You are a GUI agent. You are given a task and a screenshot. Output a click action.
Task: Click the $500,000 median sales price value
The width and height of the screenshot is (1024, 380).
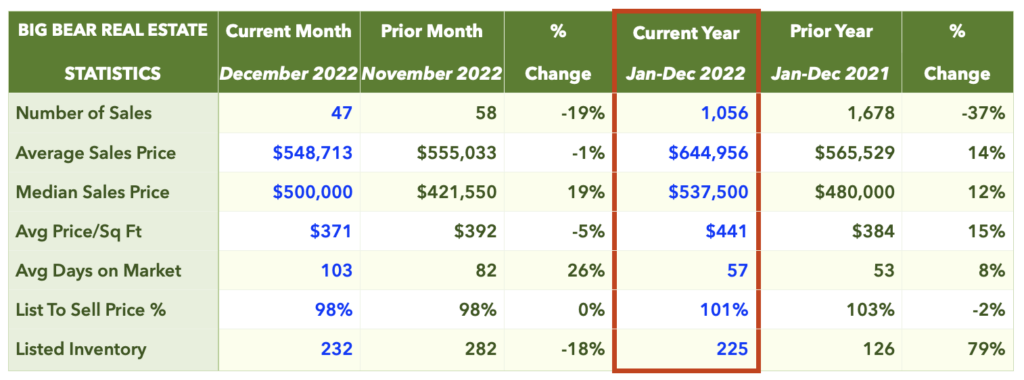click(313, 192)
